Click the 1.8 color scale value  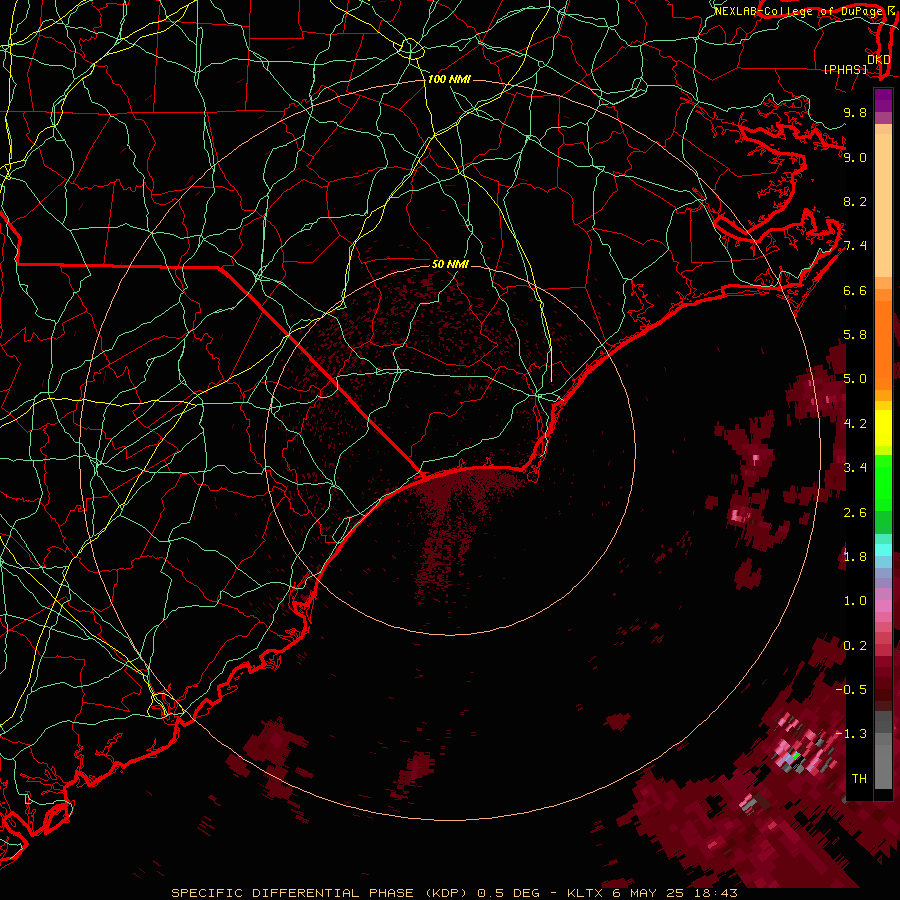[855, 557]
